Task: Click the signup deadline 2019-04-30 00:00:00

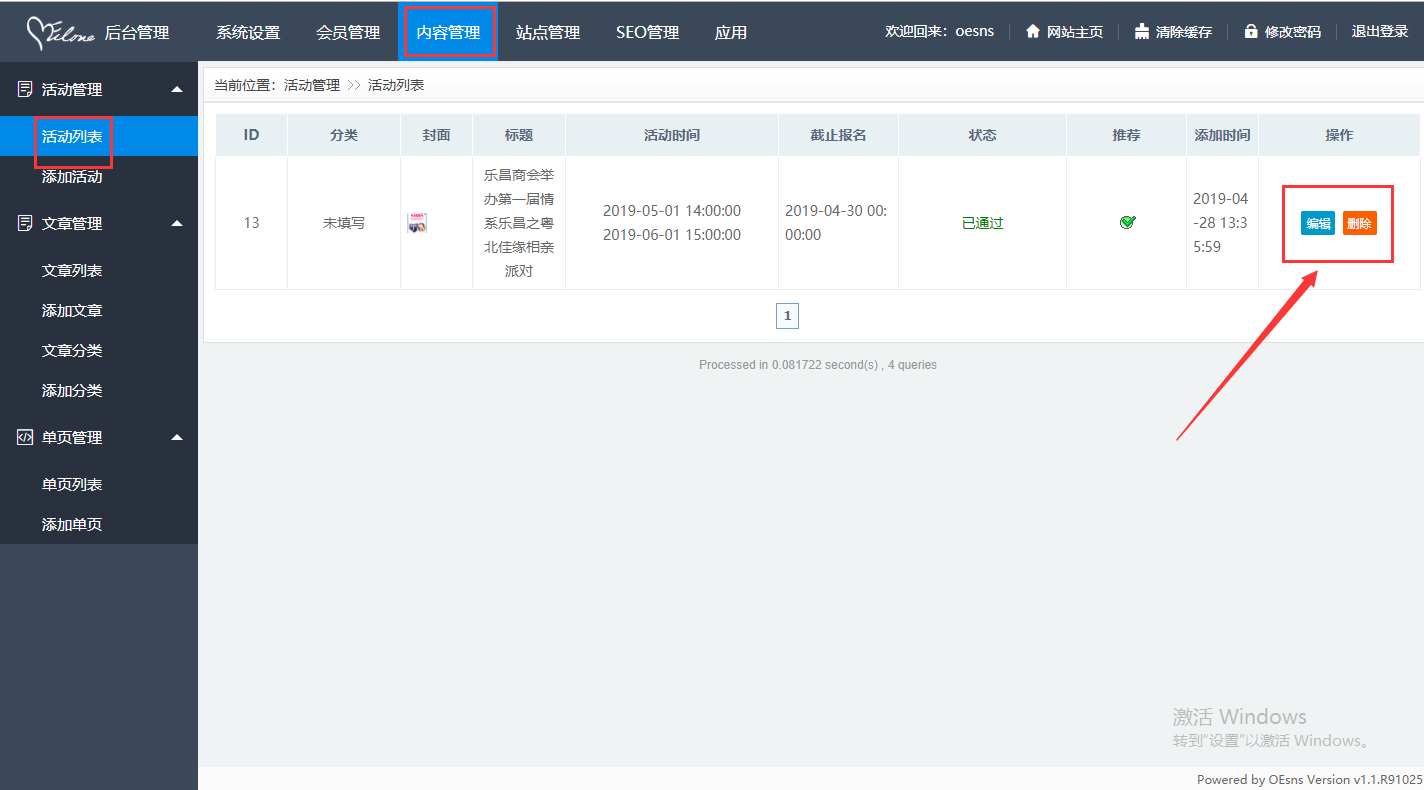Action: coord(838,222)
